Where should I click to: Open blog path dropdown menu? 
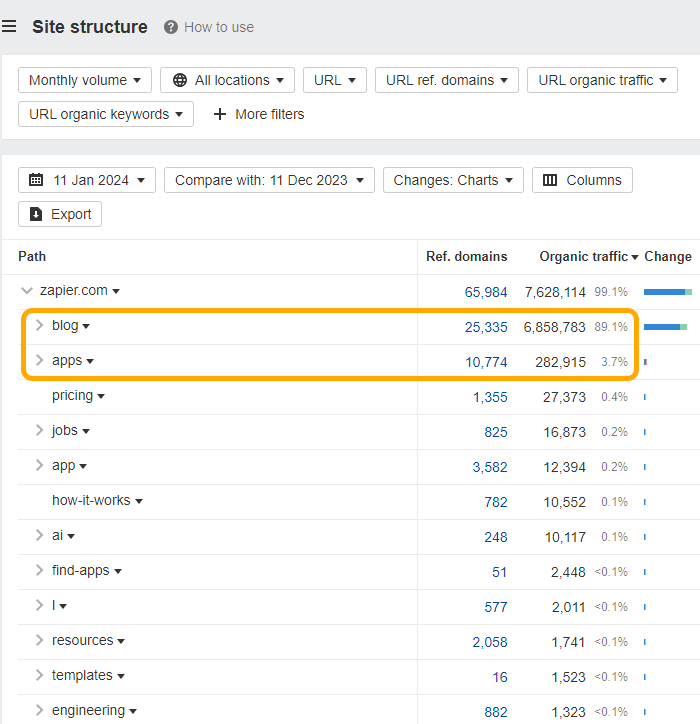pos(86,326)
